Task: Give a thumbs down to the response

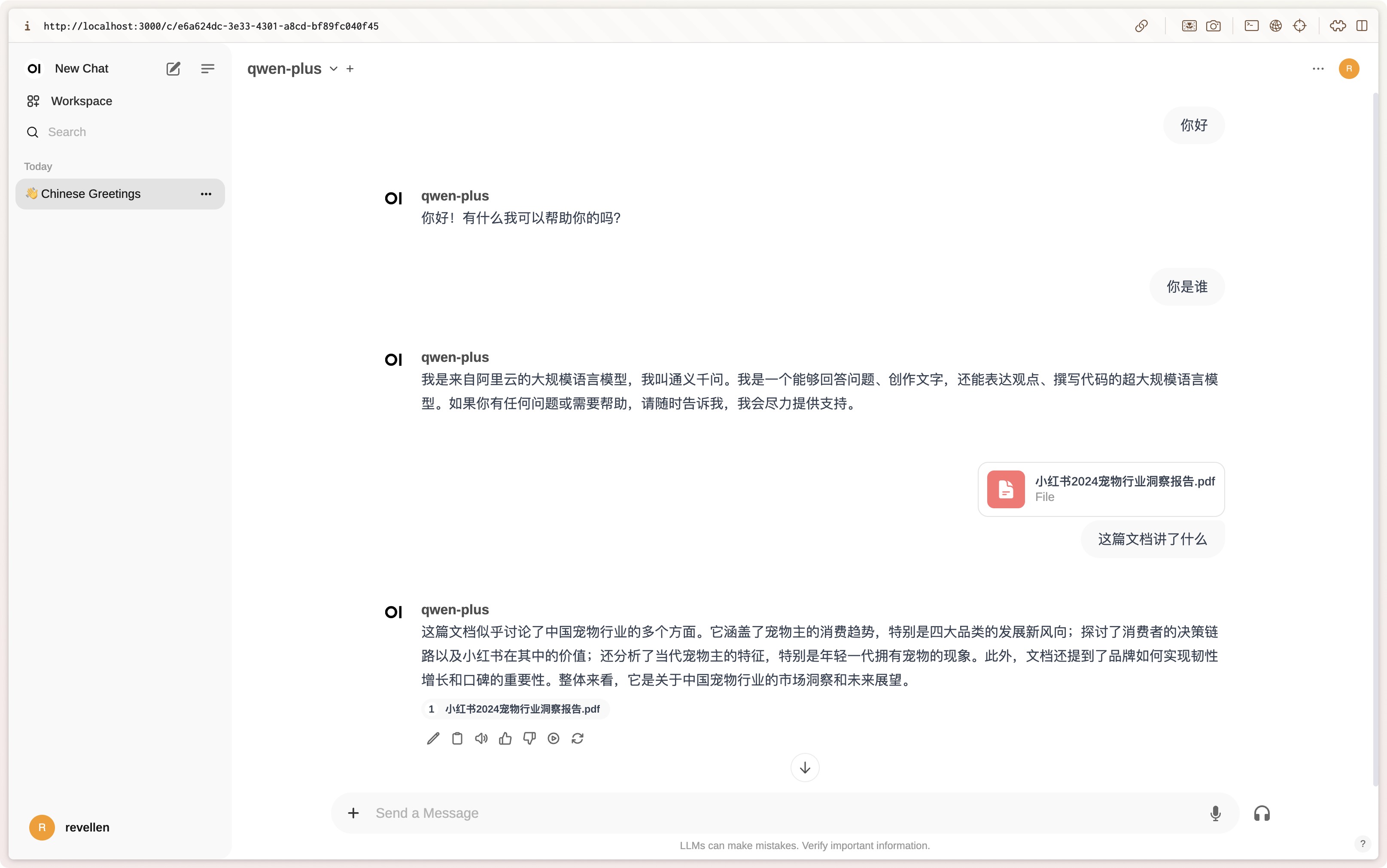Action: (x=529, y=738)
